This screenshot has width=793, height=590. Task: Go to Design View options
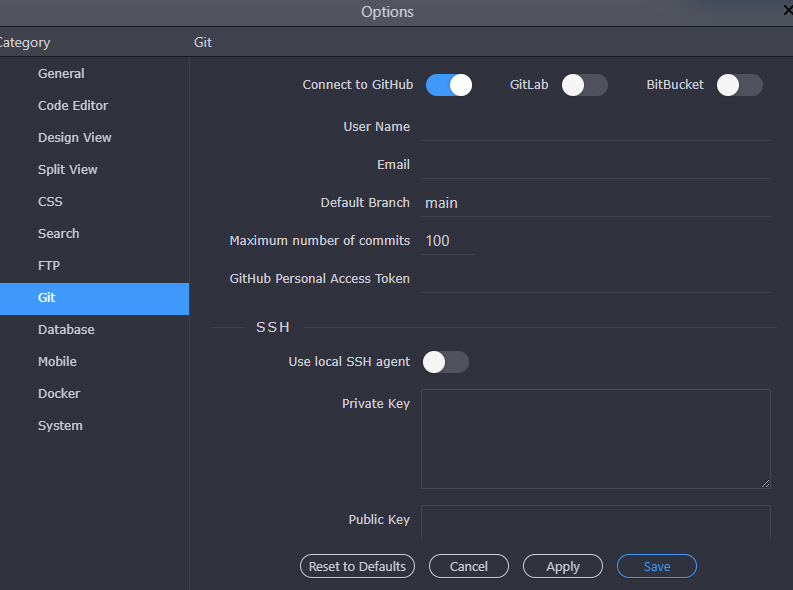(x=75, y=138)
